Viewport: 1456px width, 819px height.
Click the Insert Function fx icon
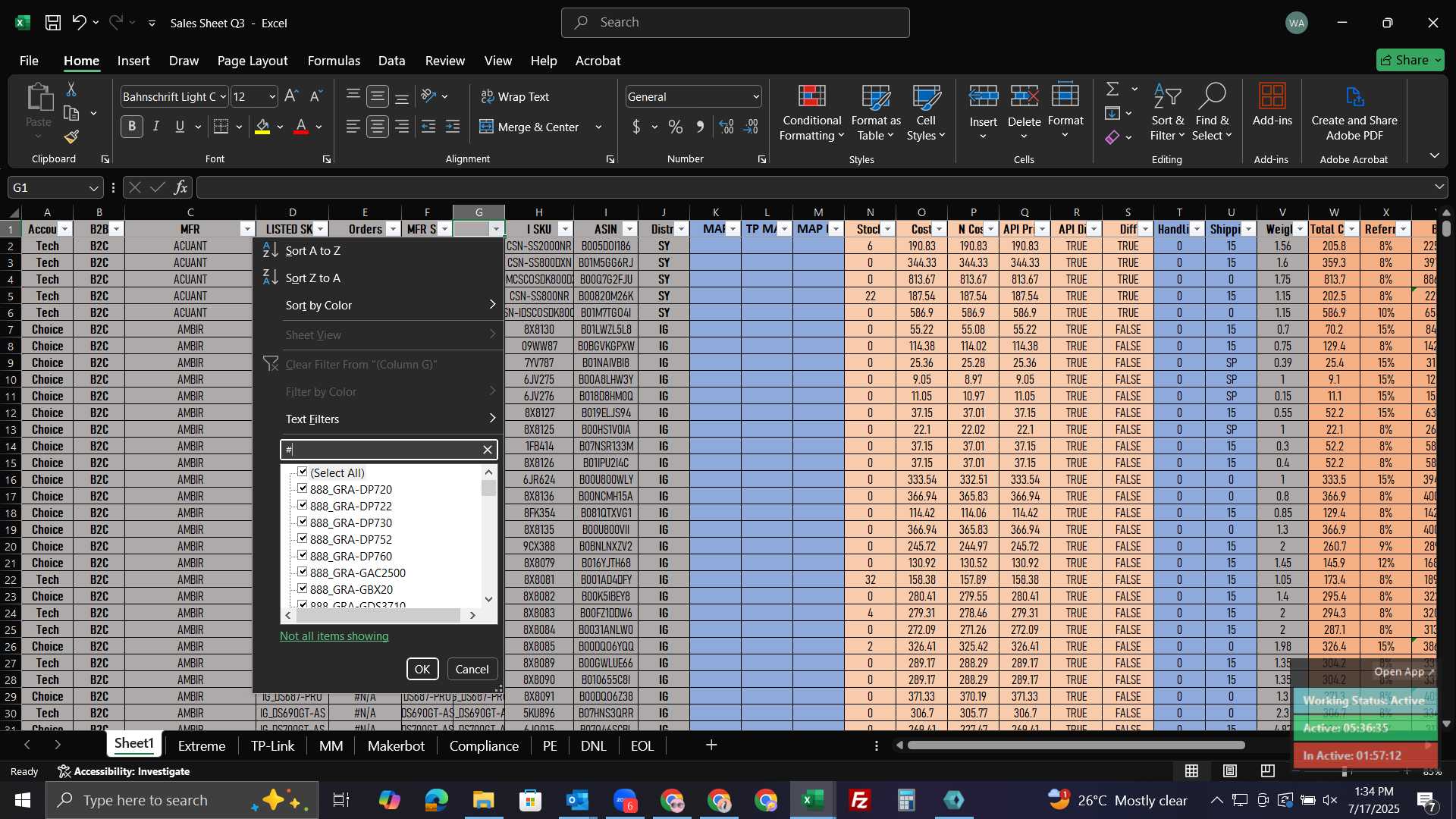tap(180, 187)
